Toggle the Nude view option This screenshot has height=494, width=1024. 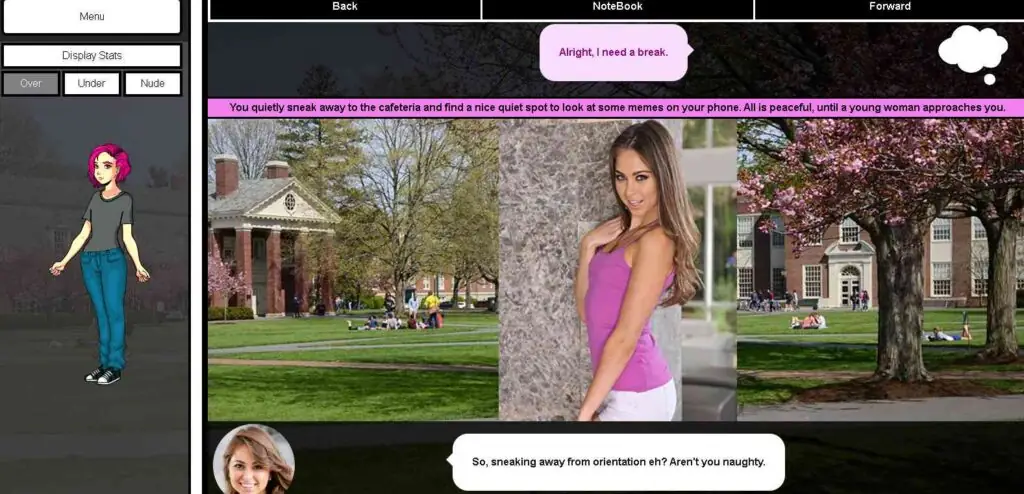coord(152,84)
